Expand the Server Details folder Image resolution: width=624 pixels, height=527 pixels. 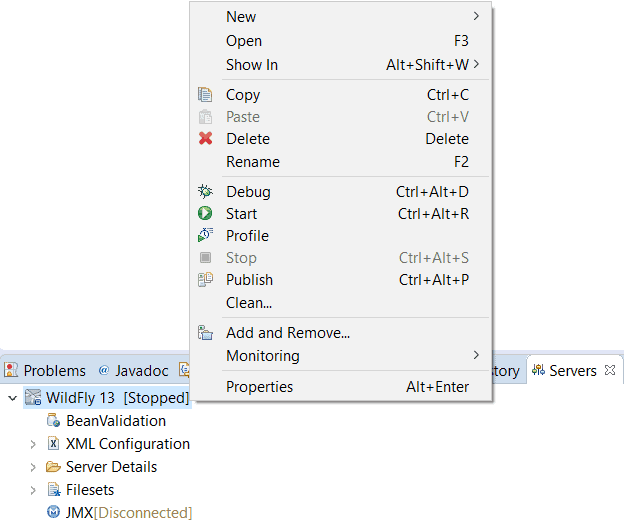click(33, 467)
